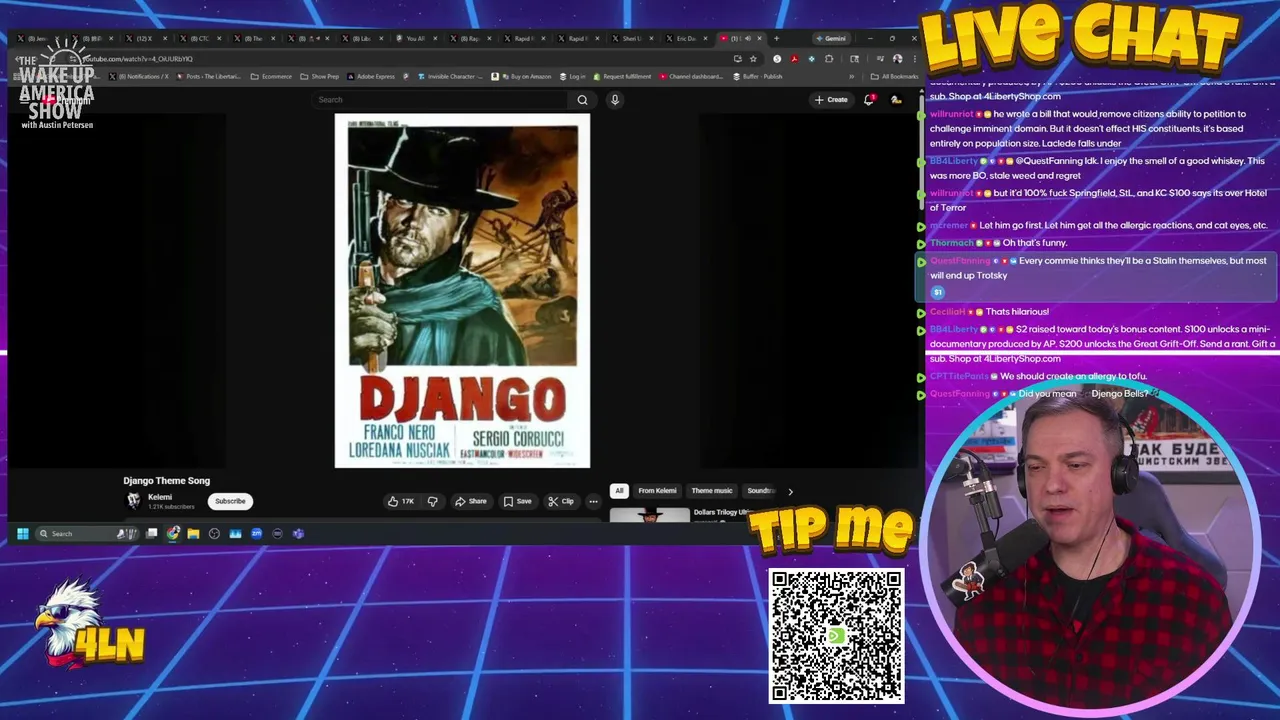
Task: Open Dollars Trilogy recommended video thumbnail
Action: [650, 516]
